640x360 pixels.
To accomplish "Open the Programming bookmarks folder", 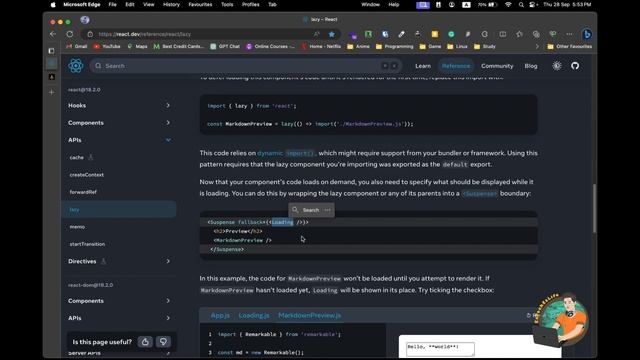I will (x=395, y=47).
